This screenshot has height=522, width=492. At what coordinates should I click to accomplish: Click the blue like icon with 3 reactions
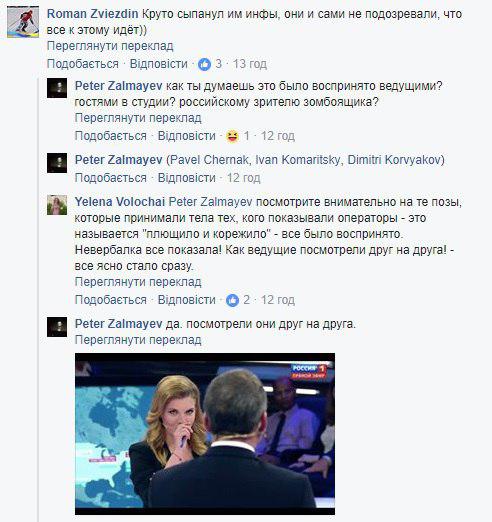tap(204, 64)
